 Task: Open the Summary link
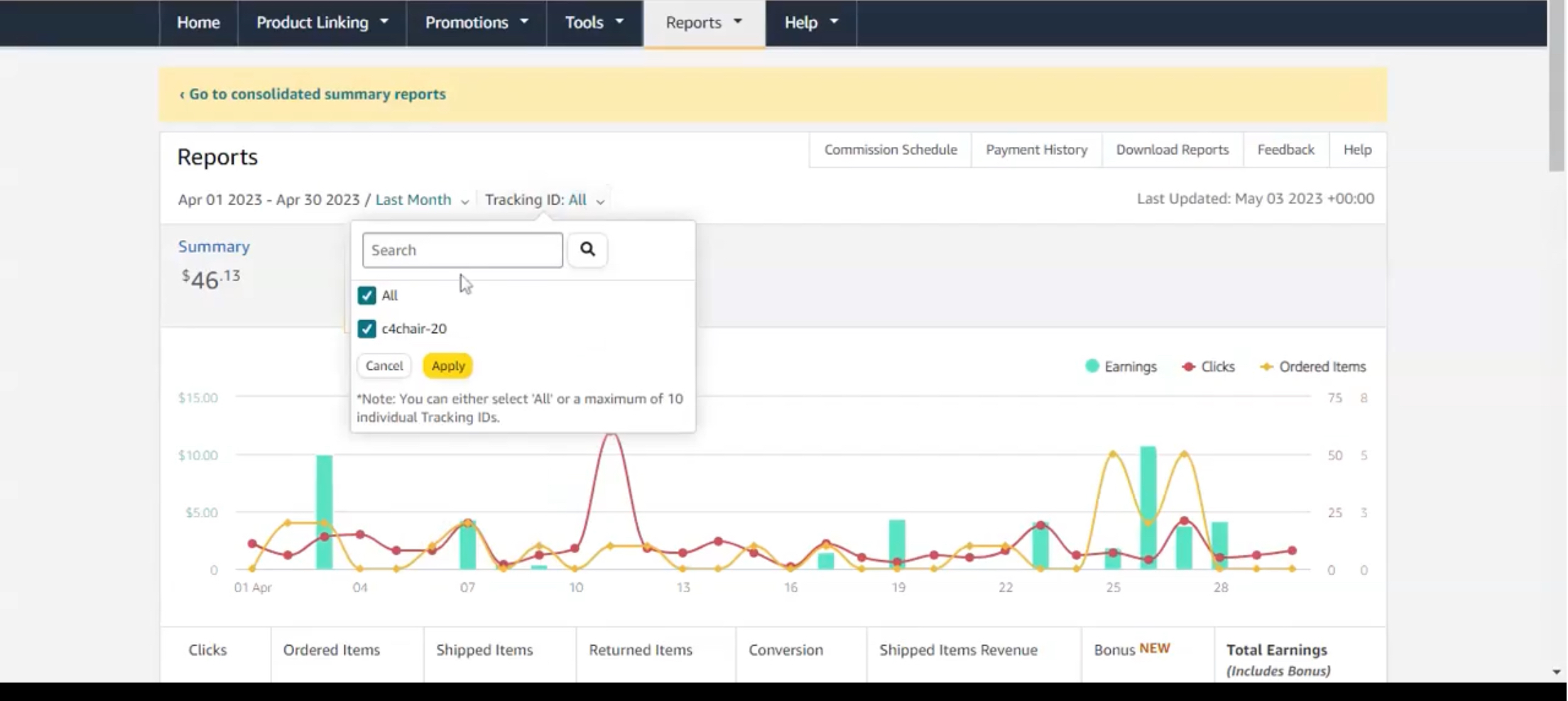pos(214,246)
